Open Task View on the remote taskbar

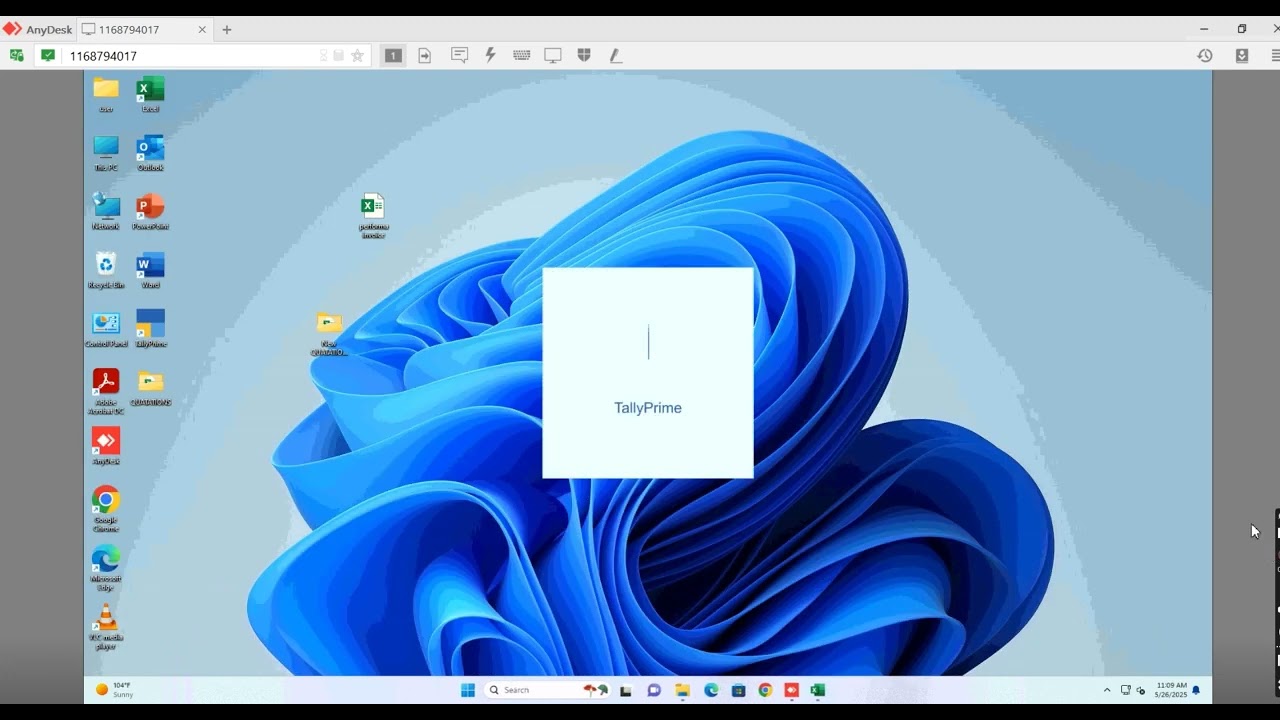point(626,690)
